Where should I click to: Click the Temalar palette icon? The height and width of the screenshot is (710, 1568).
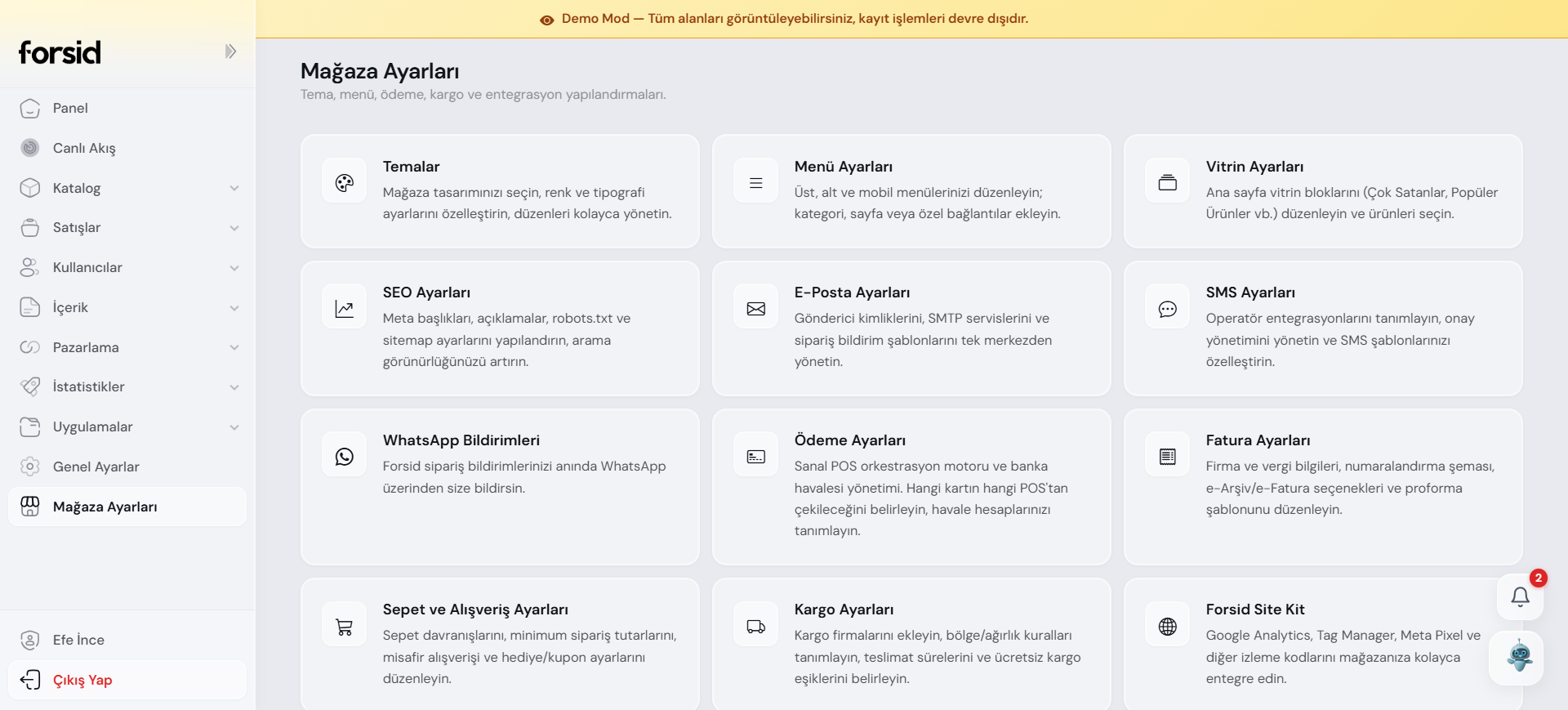coord(345,183)
